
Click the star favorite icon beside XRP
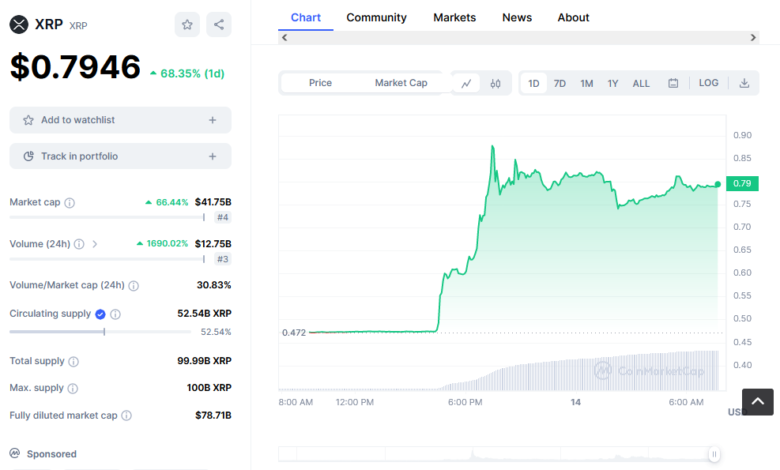(187, 25)
